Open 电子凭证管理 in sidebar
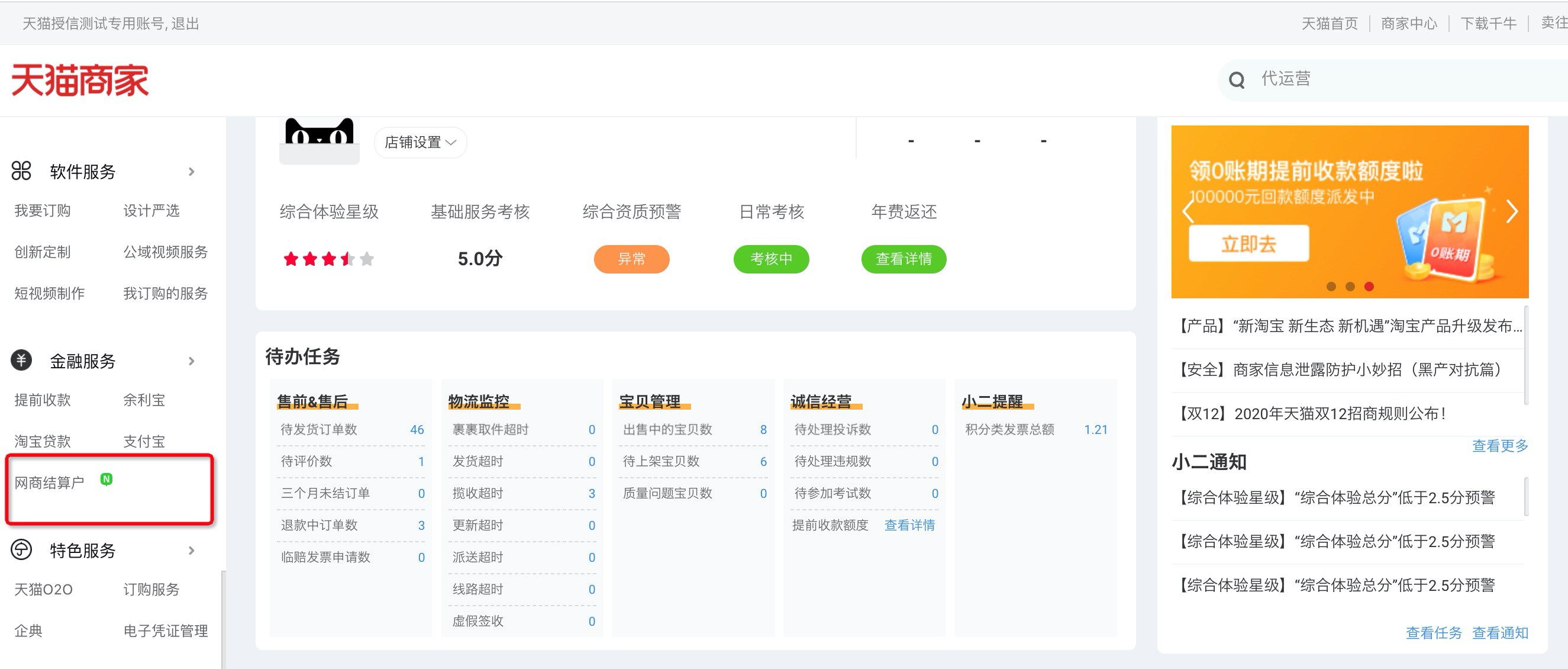The image size is (1568, 669). 166,631
